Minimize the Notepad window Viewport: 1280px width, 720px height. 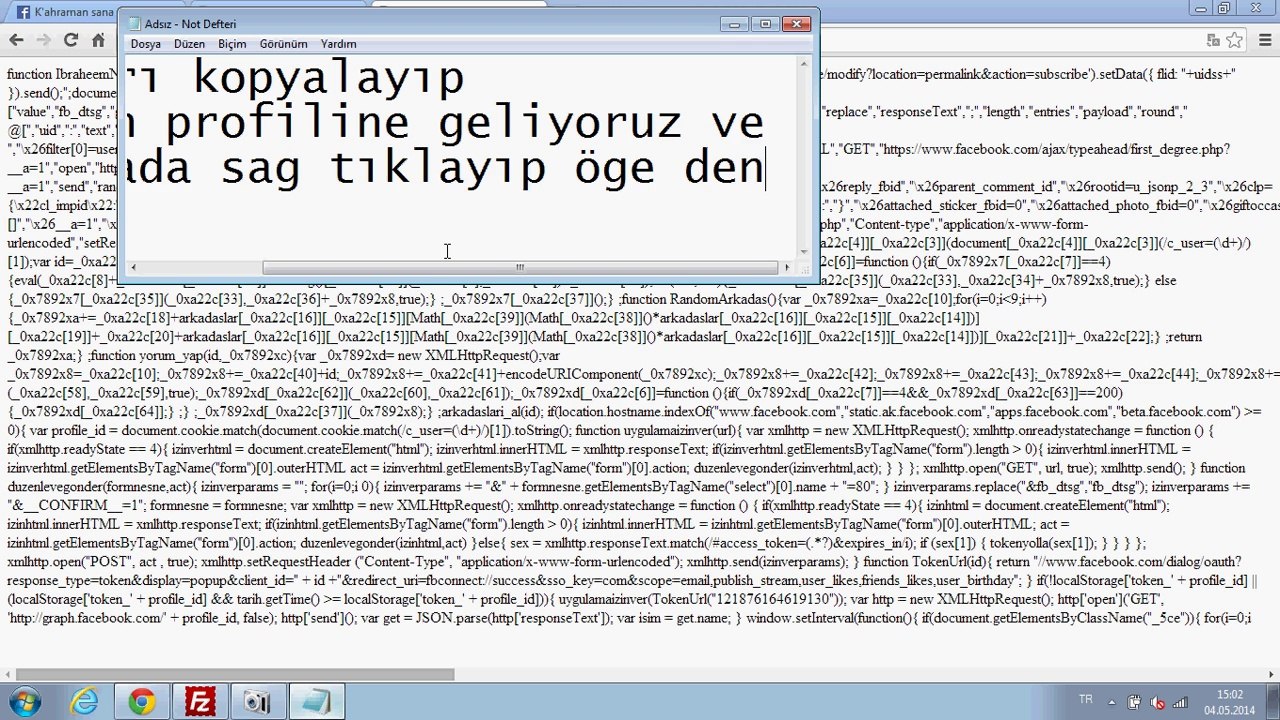pos(735,24)
